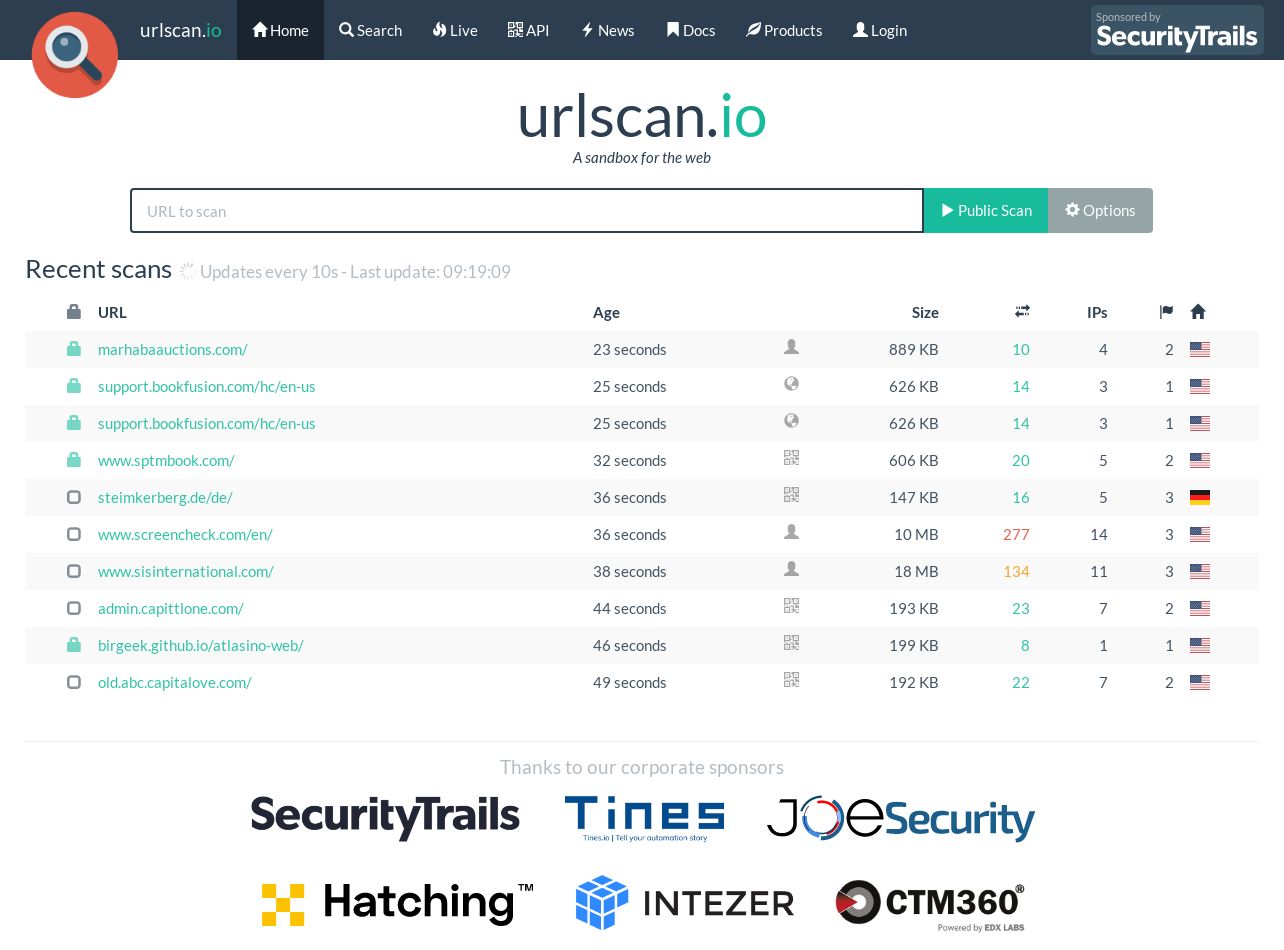Screen dimensions: 1284x950
Task: Open the News nav item
Action: 608,30
